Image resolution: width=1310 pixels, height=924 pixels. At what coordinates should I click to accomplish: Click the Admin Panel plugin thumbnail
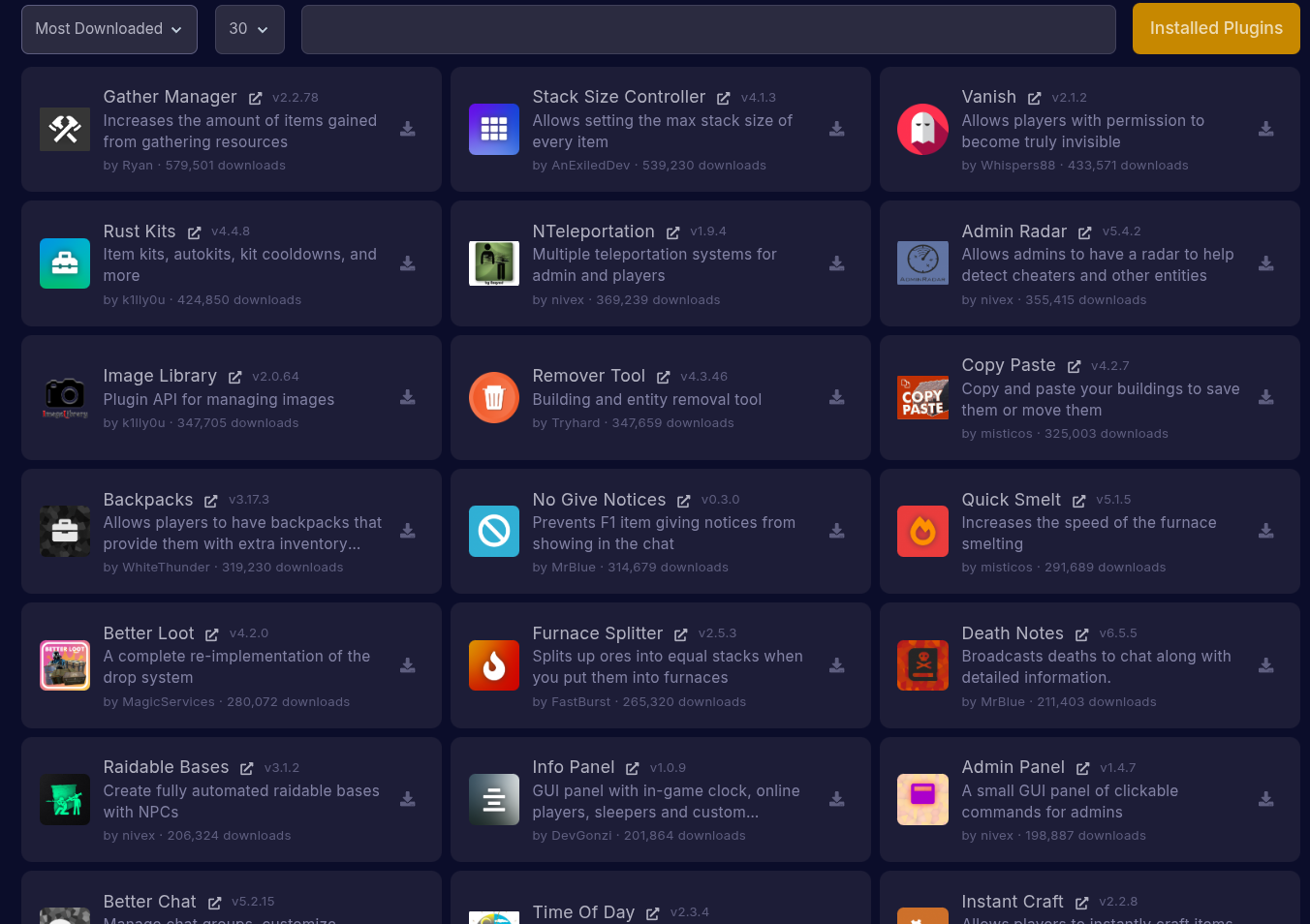point(922,799)
